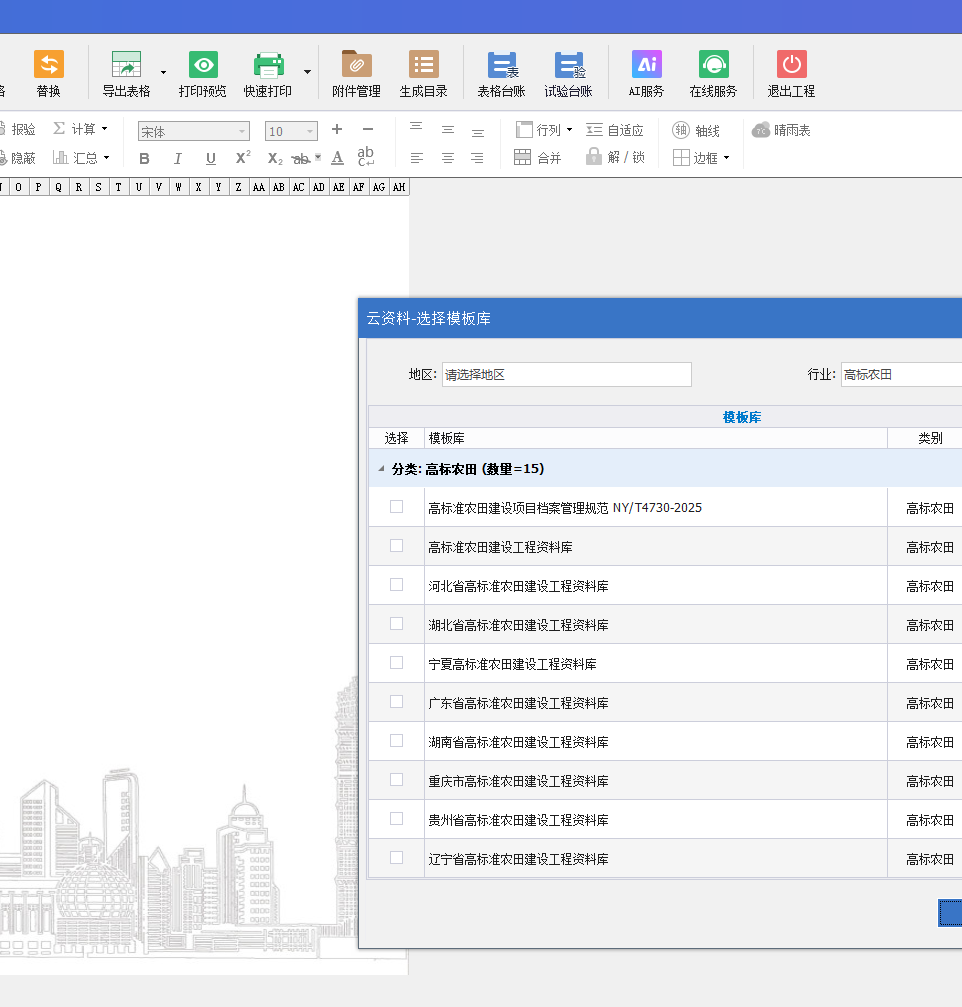Click the red 退出工程 power icon
Screen dimensions: 962x1007
[x=791, y=65]
